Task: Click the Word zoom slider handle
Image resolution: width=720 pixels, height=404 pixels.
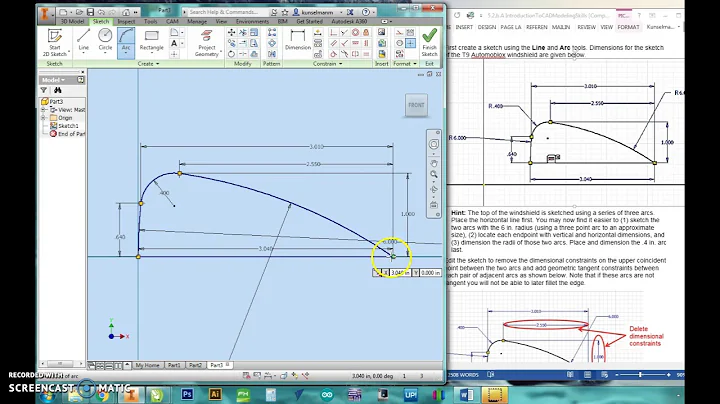Action: tap(640, 375)
